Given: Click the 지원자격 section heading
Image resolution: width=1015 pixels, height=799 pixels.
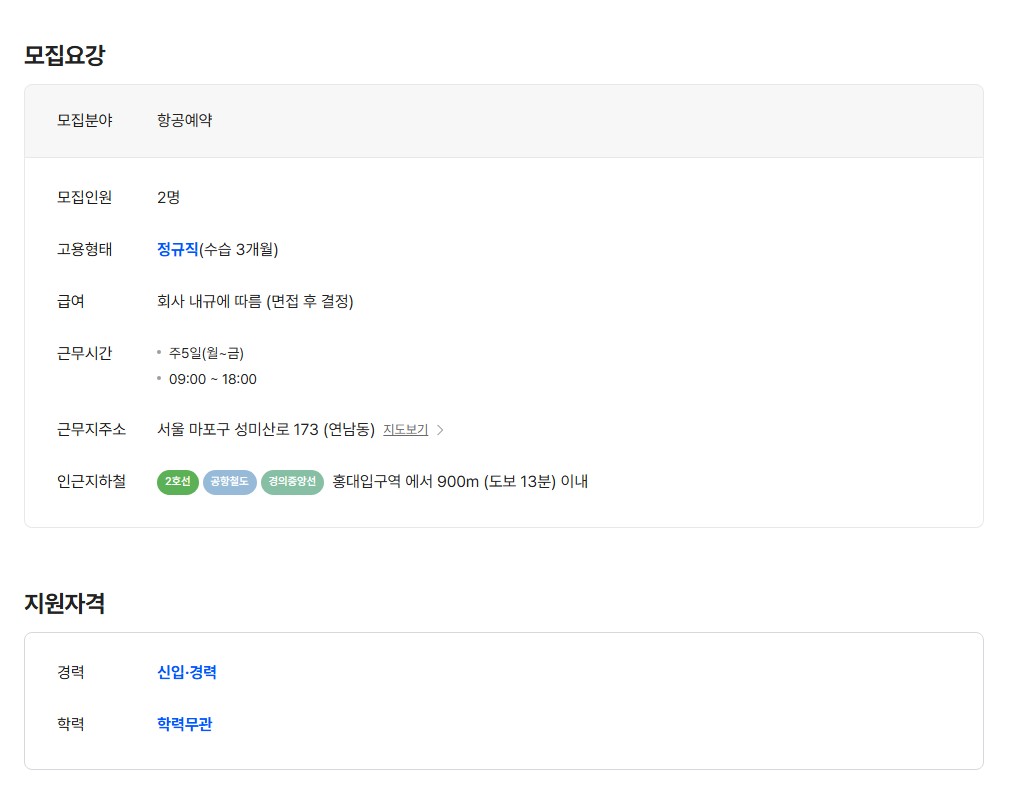Looking at the screenshot, I should tap(64, 603).
